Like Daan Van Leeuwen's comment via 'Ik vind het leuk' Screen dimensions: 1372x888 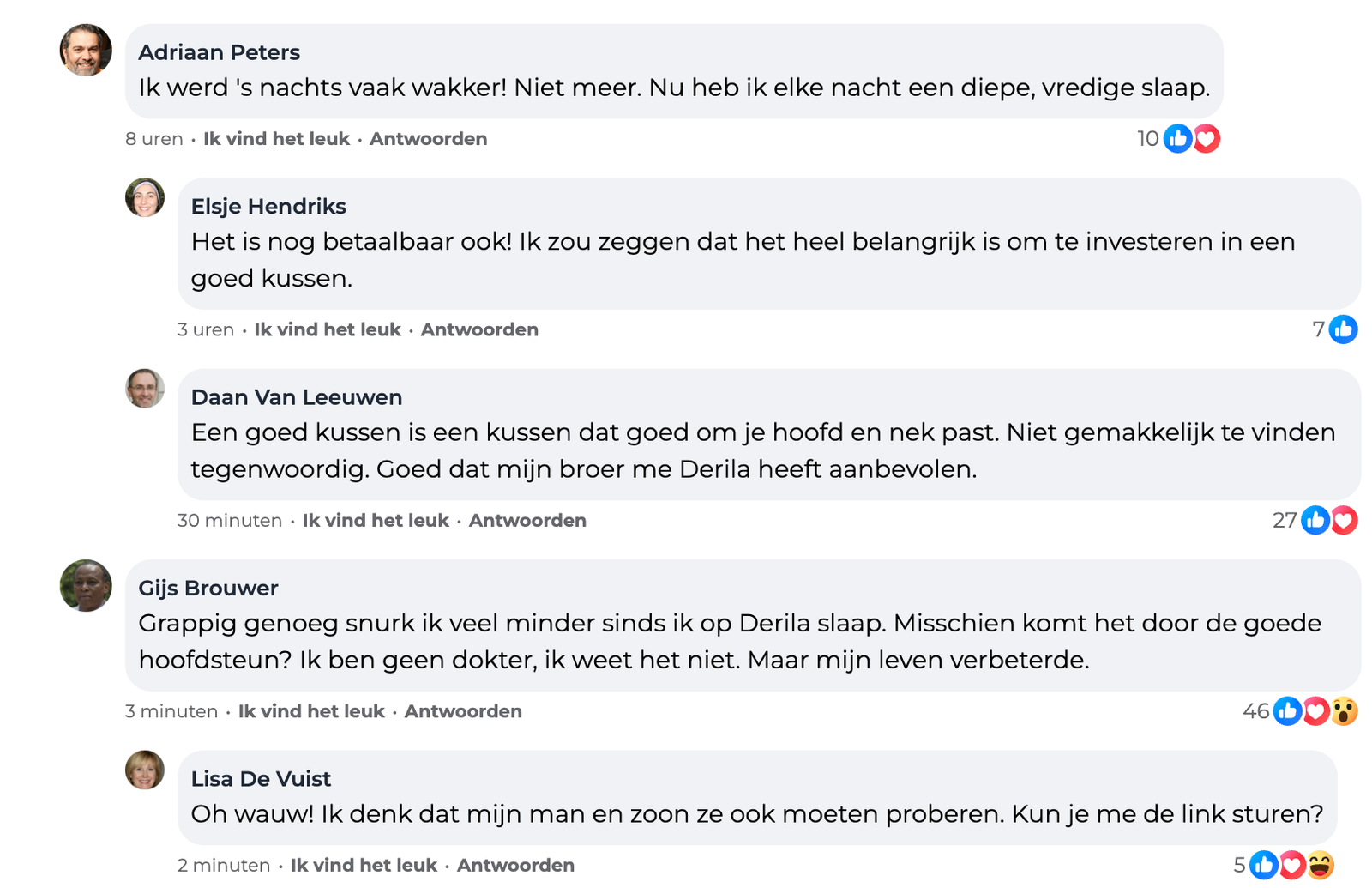coord(376,520)
